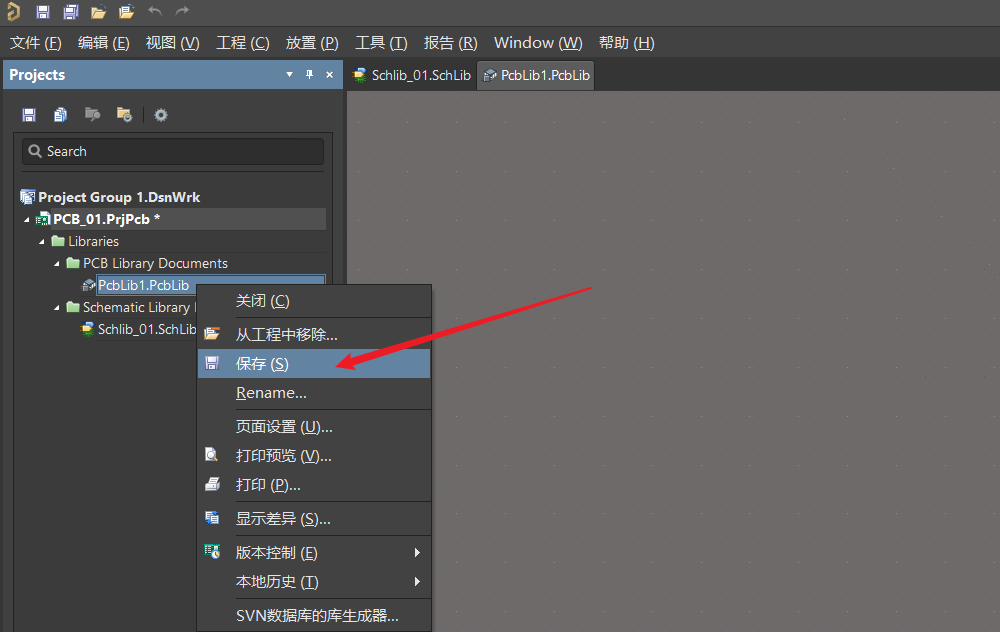This screenshot has height=632, width=1000.
Task: Open the 放置 (P) menu
Action: click(x=312, y=43)
